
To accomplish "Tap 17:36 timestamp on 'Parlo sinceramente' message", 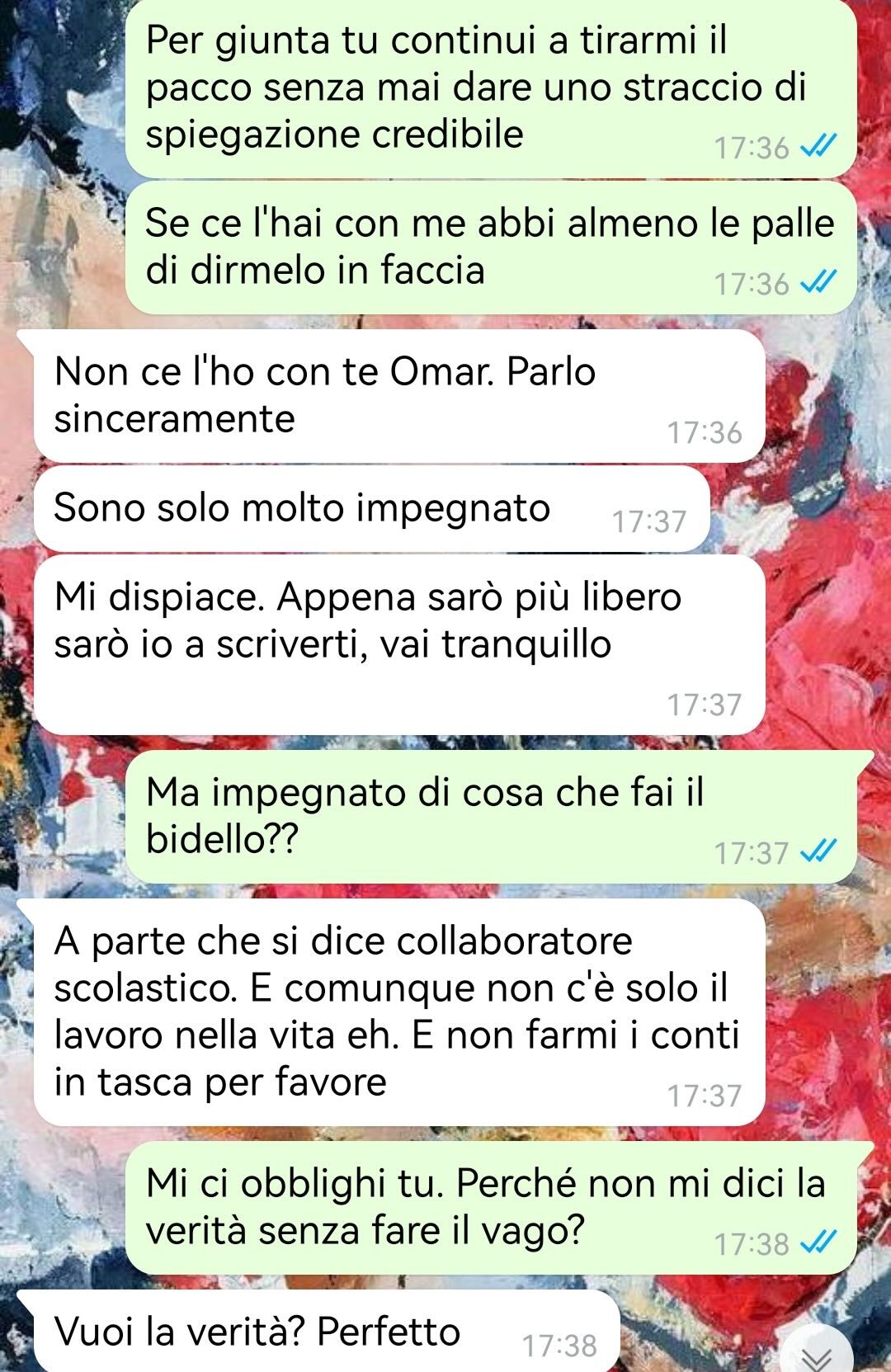I will (x=705, y=432).
